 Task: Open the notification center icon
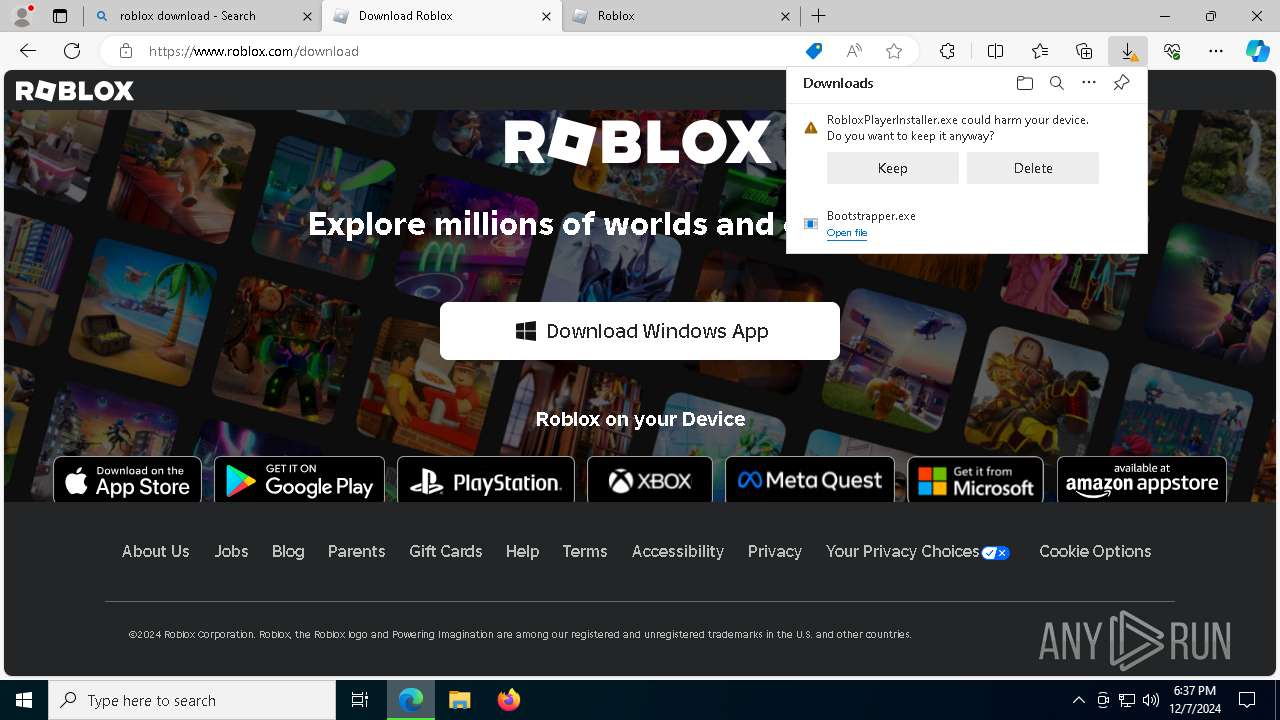click(1247, 700)
